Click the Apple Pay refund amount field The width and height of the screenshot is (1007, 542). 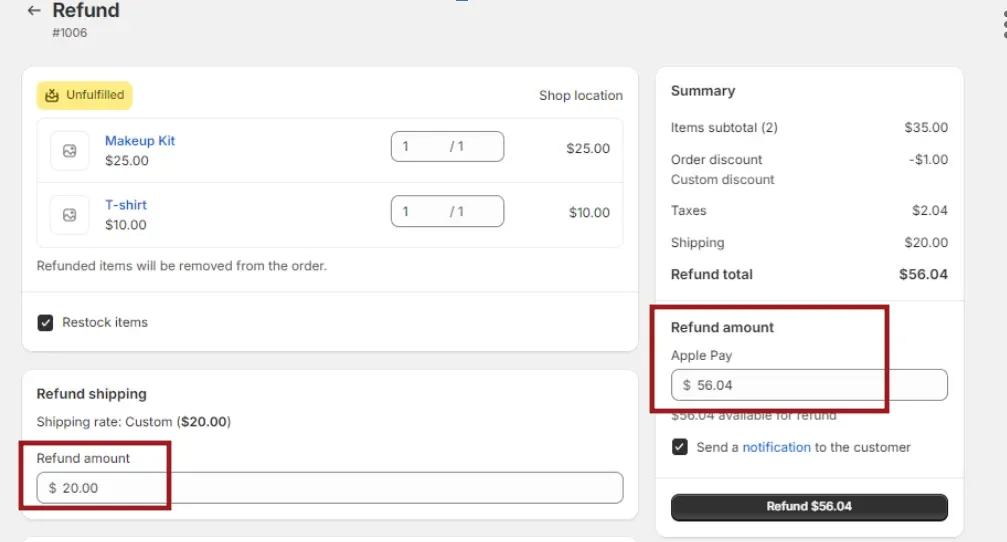808,385
